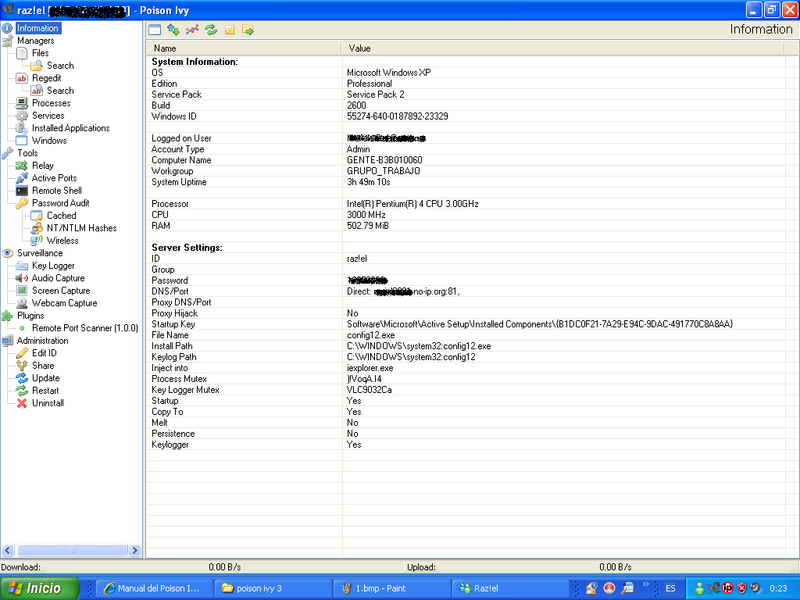Screen dimensions: 800x600
Task: Click the Audio Capture speaker icon
Action: [x=21, y=278]
